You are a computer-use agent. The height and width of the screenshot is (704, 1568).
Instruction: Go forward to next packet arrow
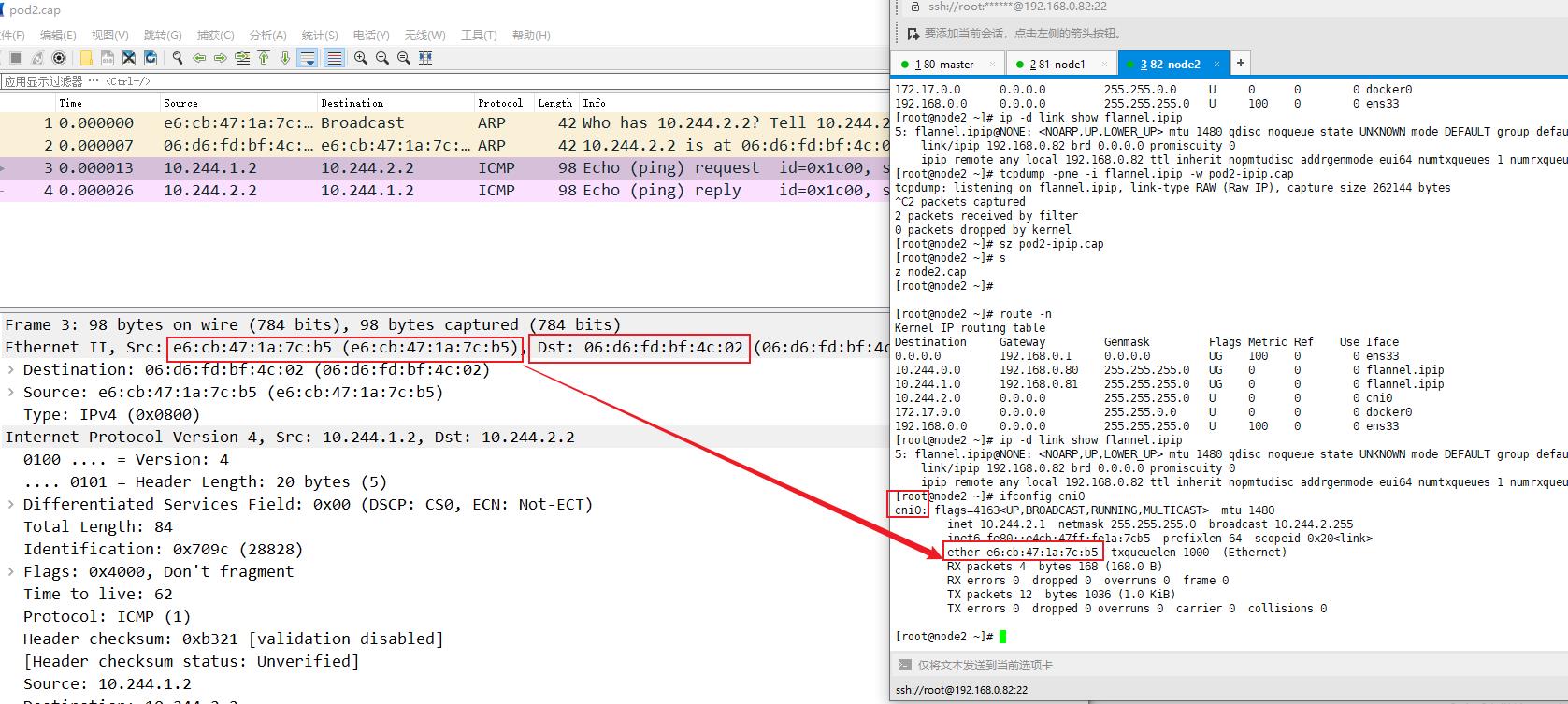point(221,58)
